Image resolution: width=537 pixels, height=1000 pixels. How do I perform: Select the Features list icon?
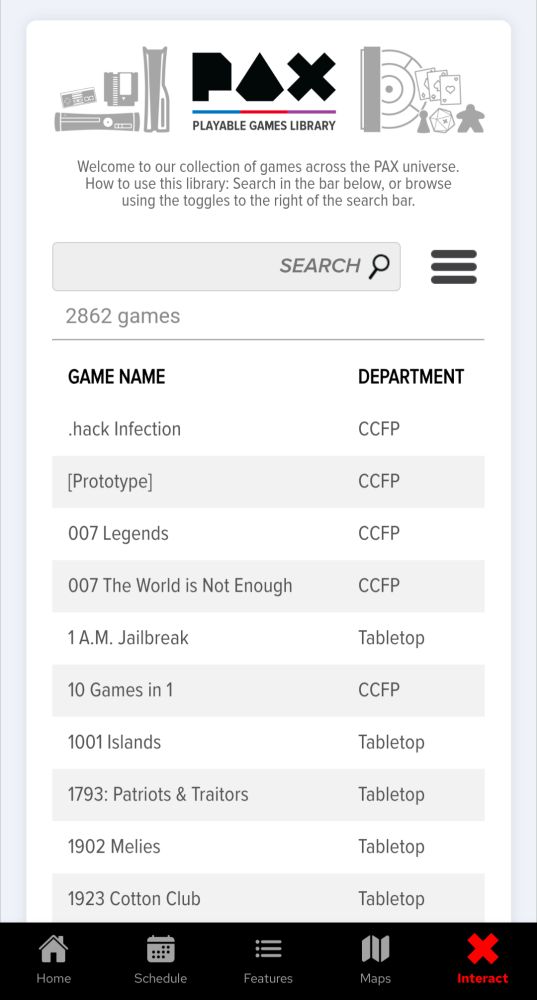click(268, 949)
